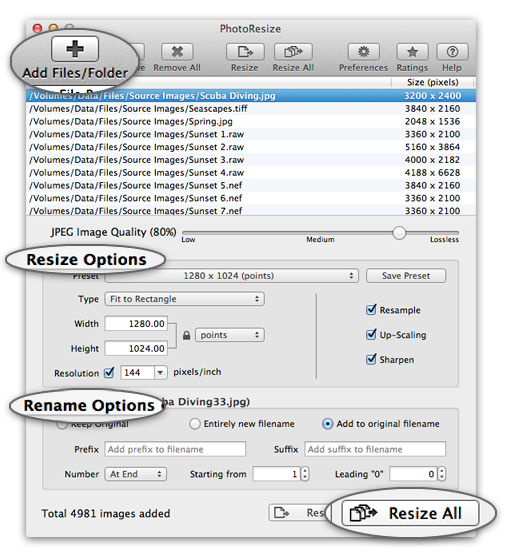Screen dimensions: 506x560
Task: Select the Entirely new filename radio button
Action: point(195,424)
